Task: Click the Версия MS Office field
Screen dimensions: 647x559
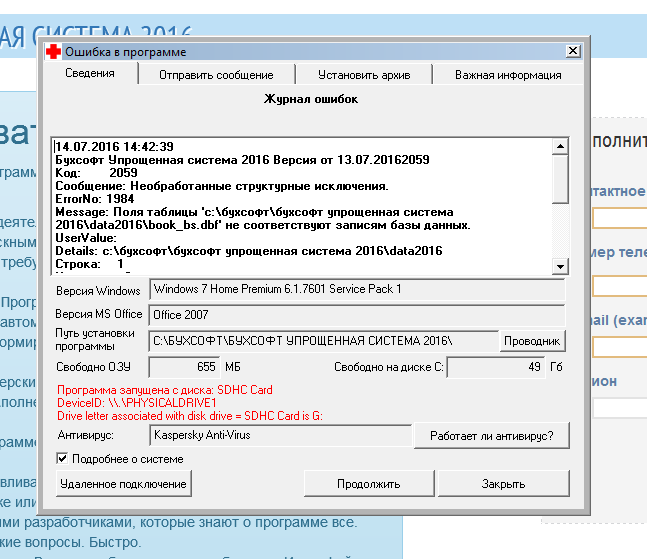Action: (x=356, y=315)
